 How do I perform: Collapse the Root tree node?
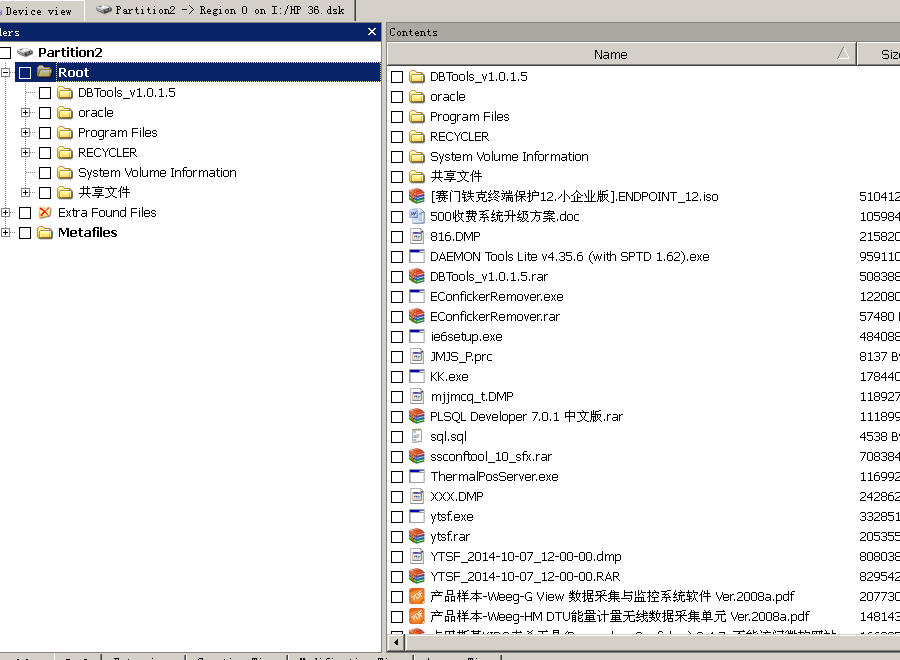tap(6, 72)
